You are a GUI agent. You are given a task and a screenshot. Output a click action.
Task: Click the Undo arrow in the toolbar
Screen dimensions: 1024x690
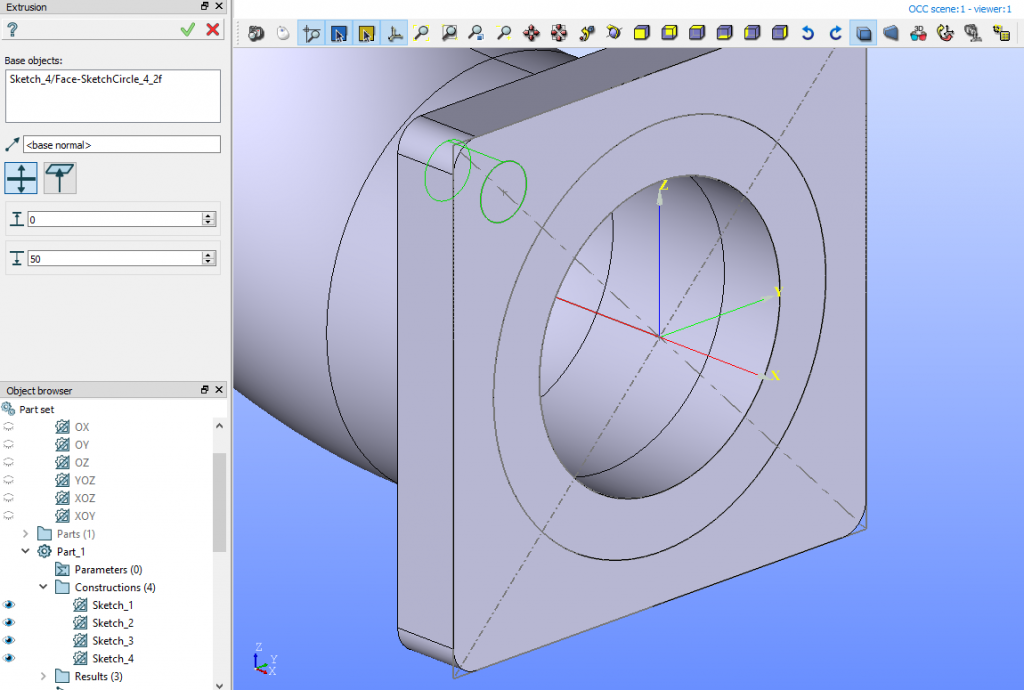(807, 32)
